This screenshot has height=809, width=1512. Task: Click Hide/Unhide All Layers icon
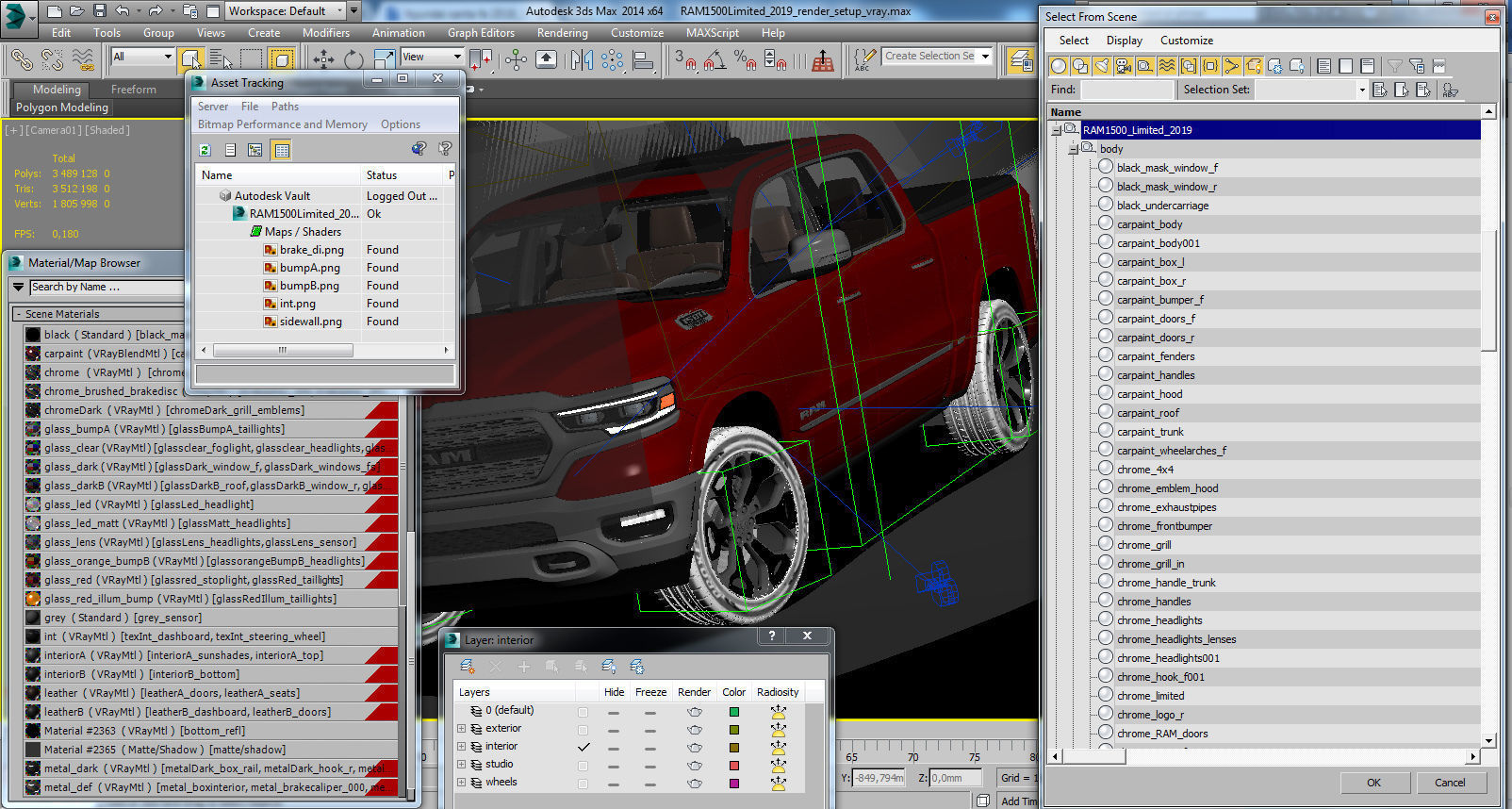[609, 667]
